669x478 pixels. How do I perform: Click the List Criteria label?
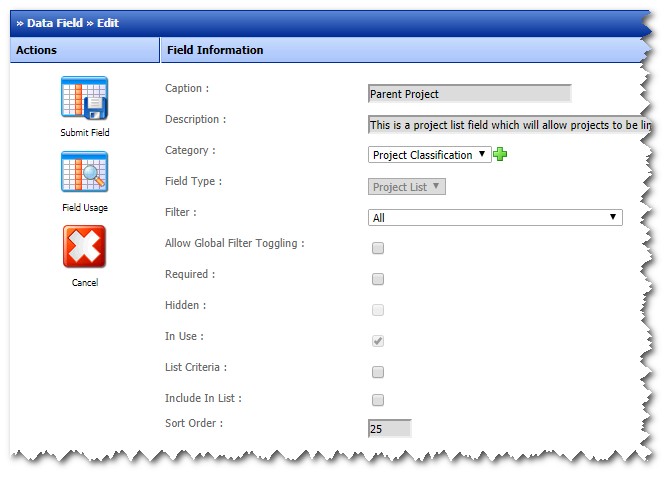[196, 367]
